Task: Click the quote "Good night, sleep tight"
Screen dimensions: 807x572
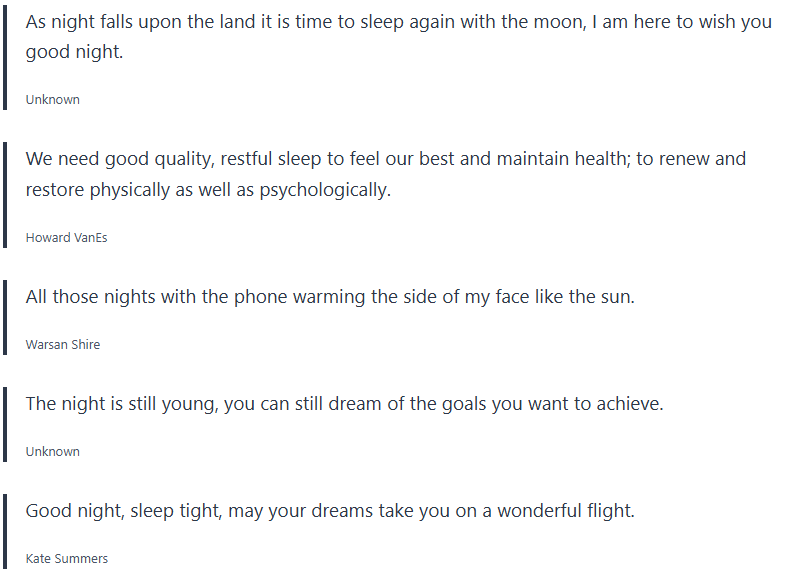Action: point(330,511)
